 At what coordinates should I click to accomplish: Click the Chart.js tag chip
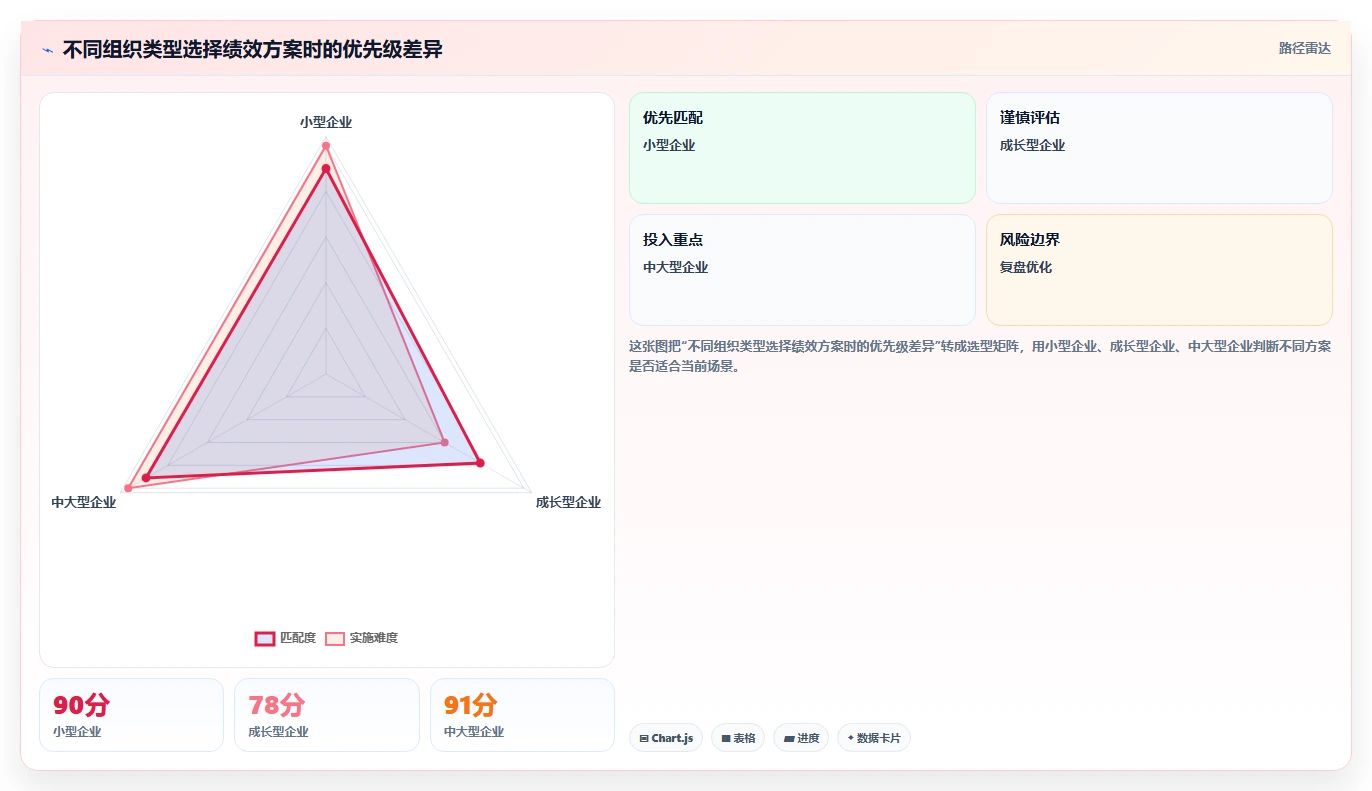666,738
